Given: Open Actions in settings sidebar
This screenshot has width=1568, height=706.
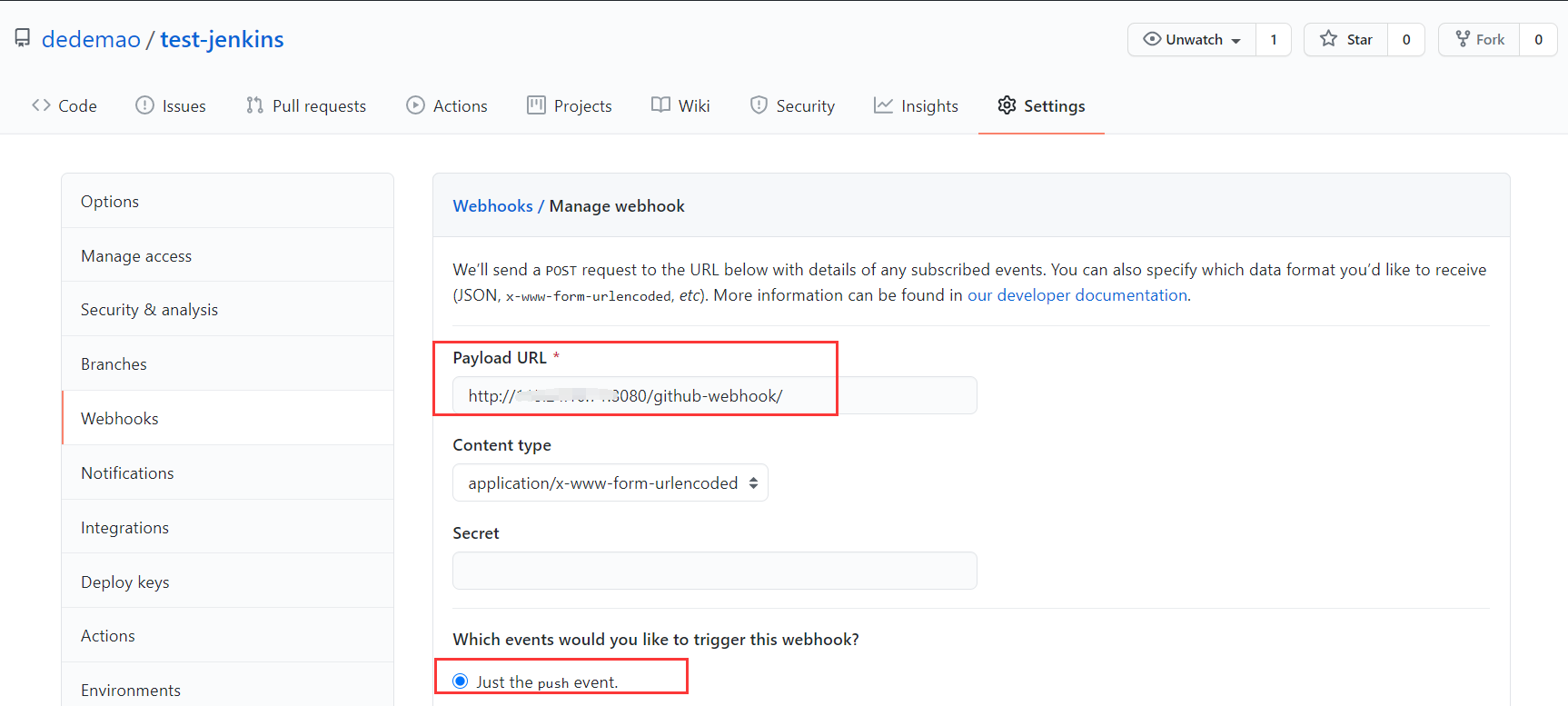Looking at the screenshot, I should click(228, 635).
